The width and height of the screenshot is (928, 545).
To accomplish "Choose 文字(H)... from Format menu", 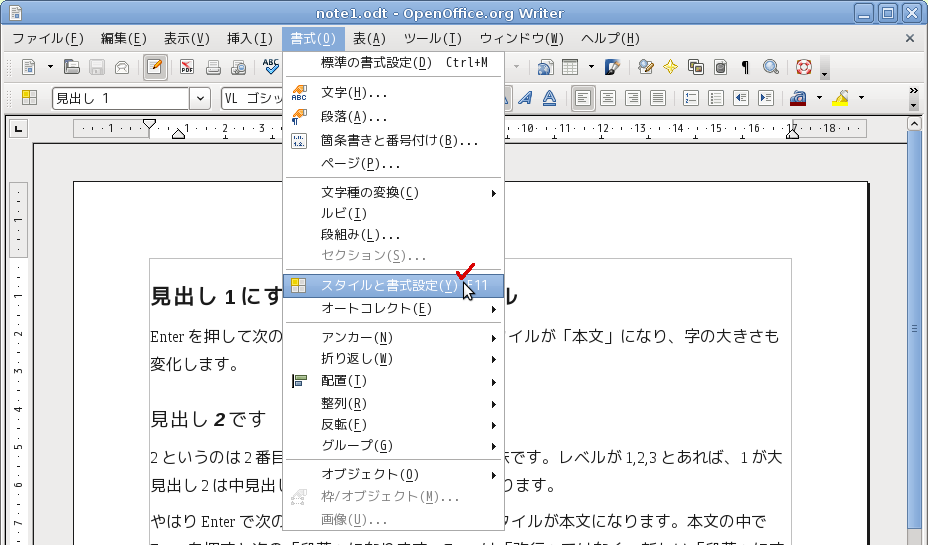I will click(x=394, y=93).
